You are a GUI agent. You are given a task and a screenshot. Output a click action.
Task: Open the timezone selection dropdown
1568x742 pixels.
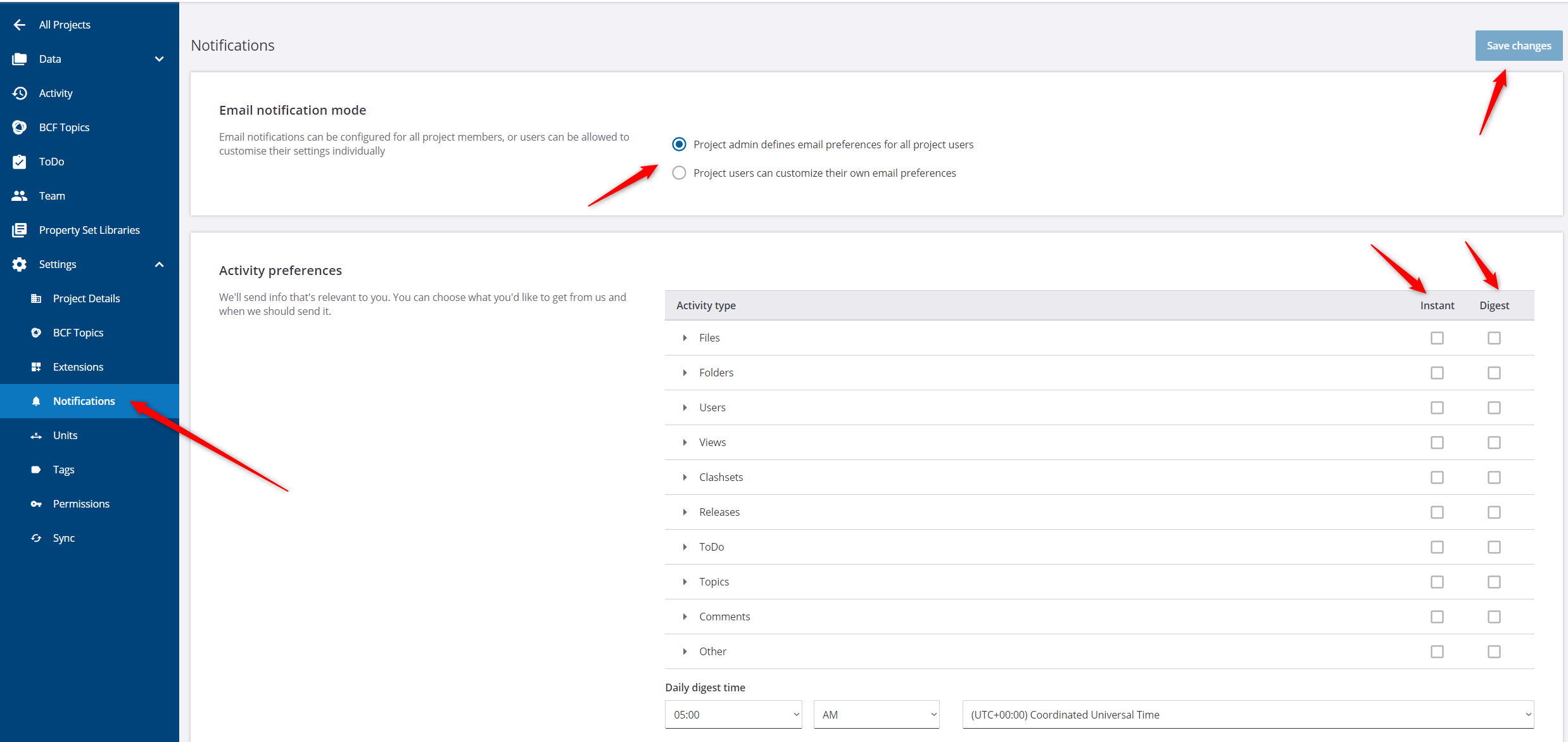point(1248,715)
